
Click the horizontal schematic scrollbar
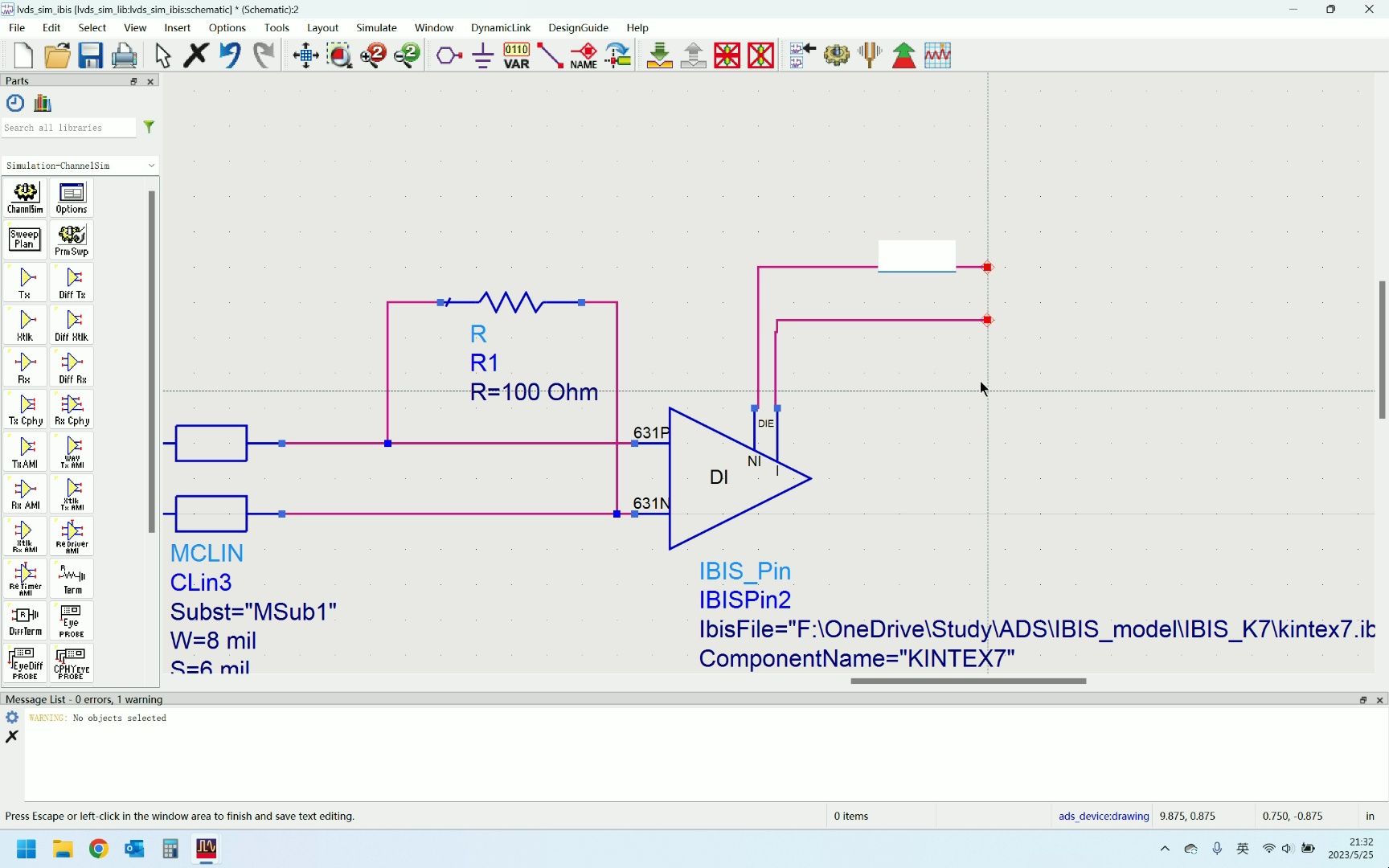click(969, 681)
